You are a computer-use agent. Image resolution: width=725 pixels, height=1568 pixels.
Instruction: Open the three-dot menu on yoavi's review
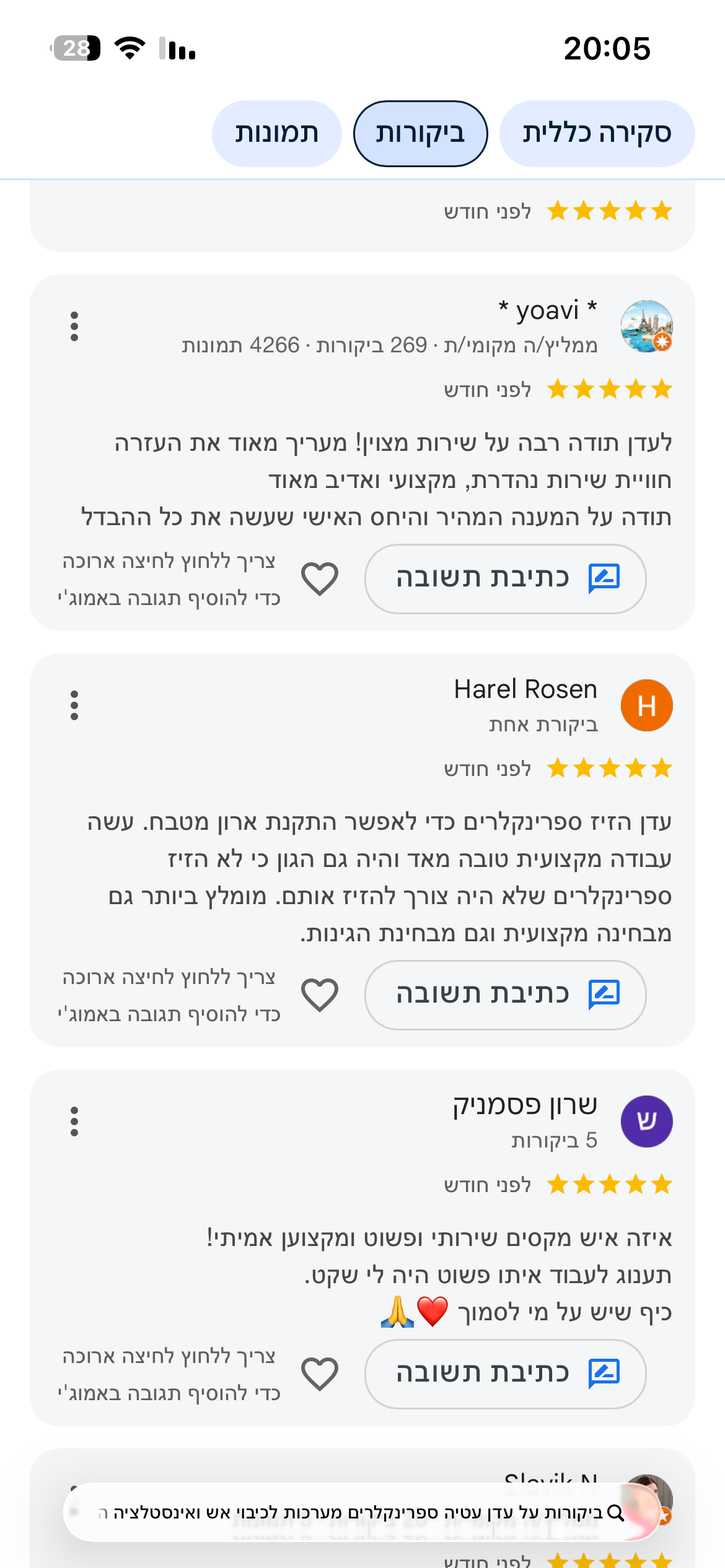click(x=74, y=326)
